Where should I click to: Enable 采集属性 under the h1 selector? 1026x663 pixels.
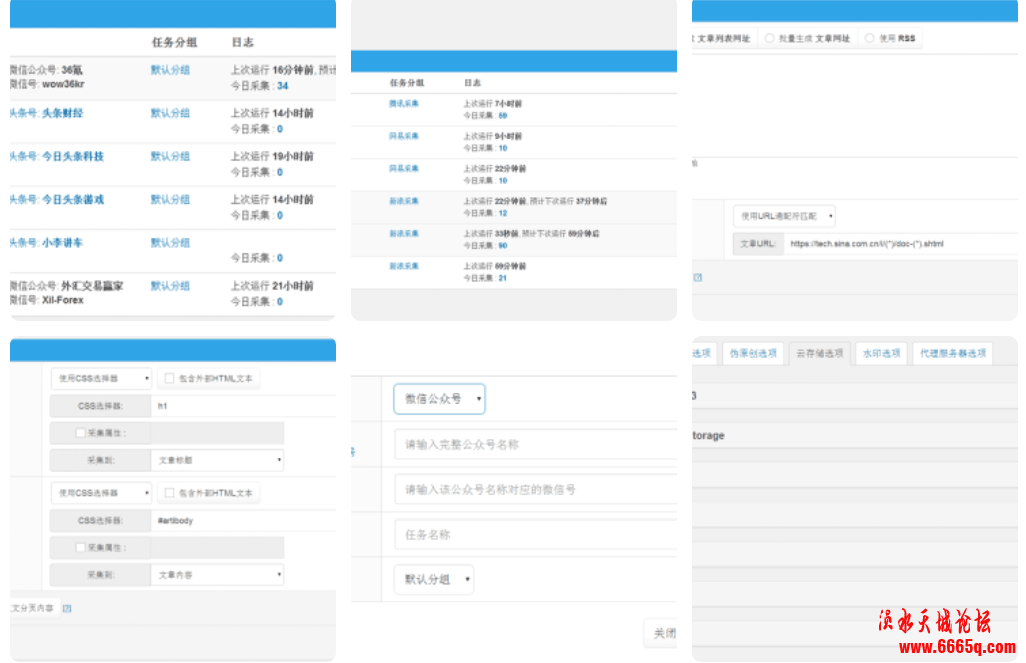tap(80, 433)
